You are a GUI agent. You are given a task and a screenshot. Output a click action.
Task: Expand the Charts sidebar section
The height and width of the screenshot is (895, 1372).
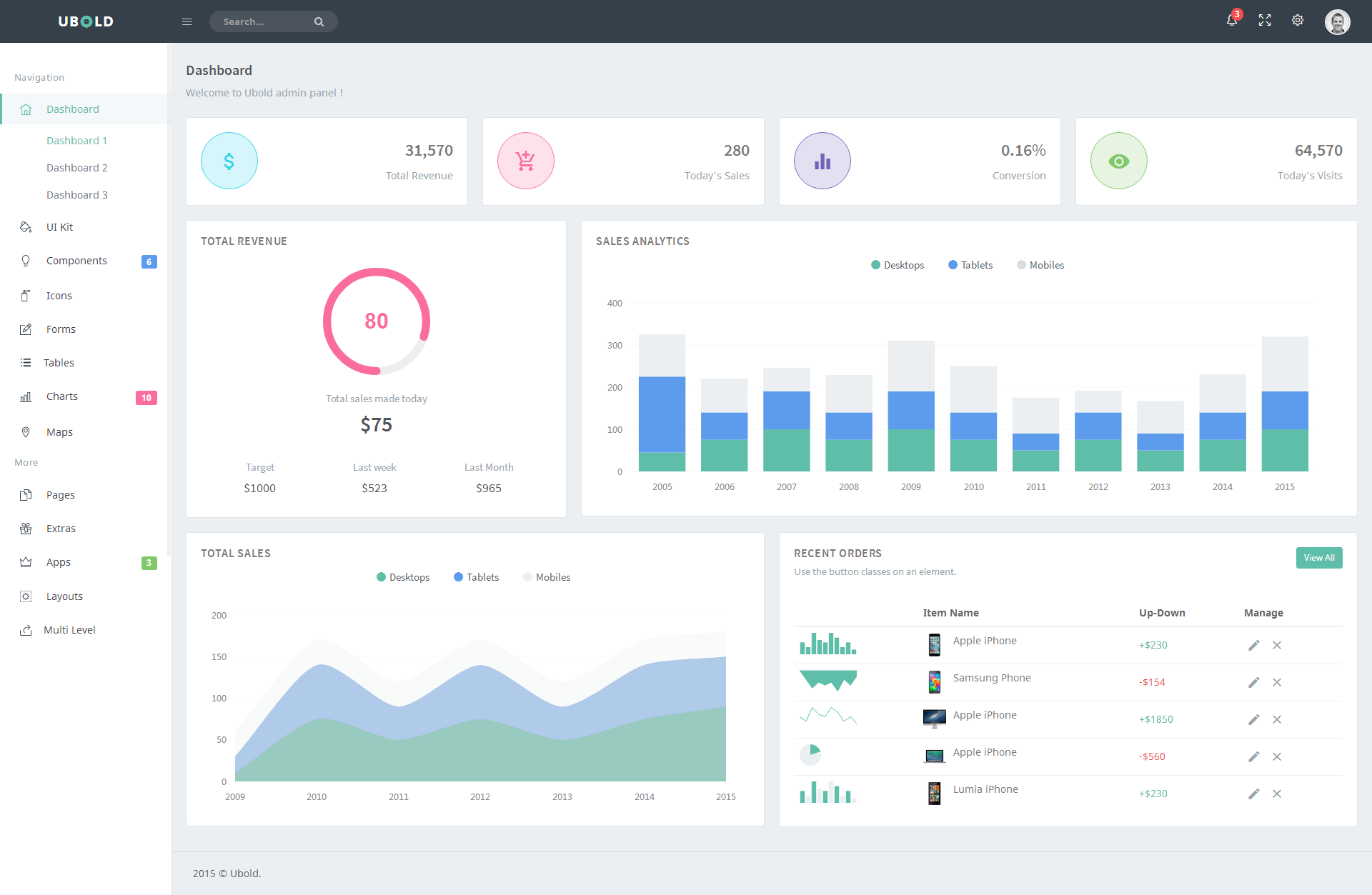pos(86,396)
